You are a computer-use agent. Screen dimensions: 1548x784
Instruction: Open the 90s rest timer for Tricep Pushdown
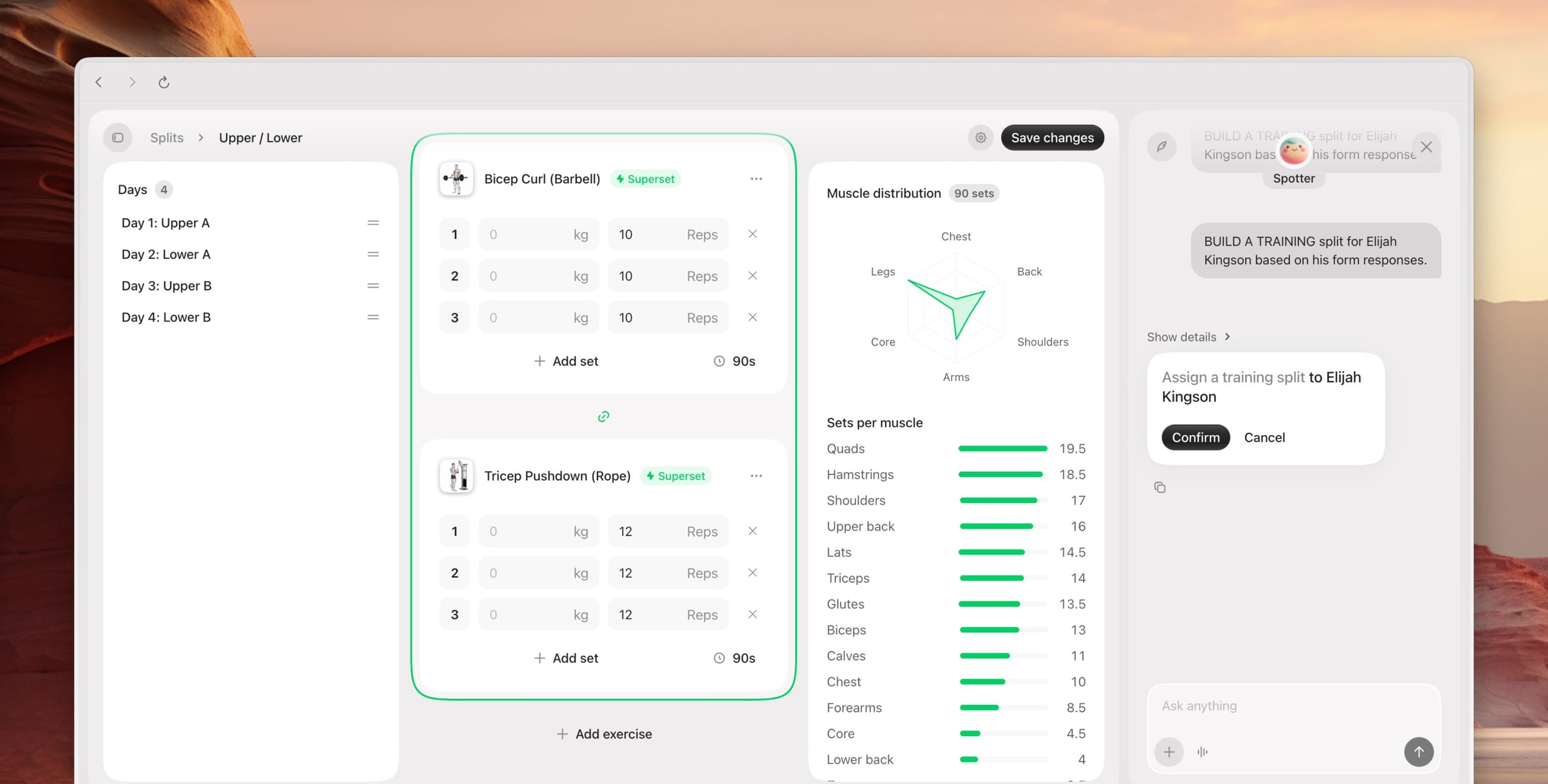(735, 658)
